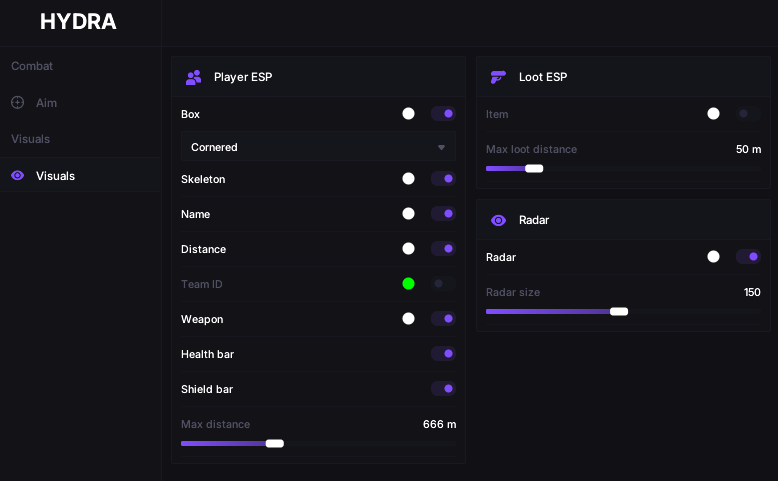Open the green Team ID color swatch
Viewport: 778px width, 481px height.
tap(408, 284)
